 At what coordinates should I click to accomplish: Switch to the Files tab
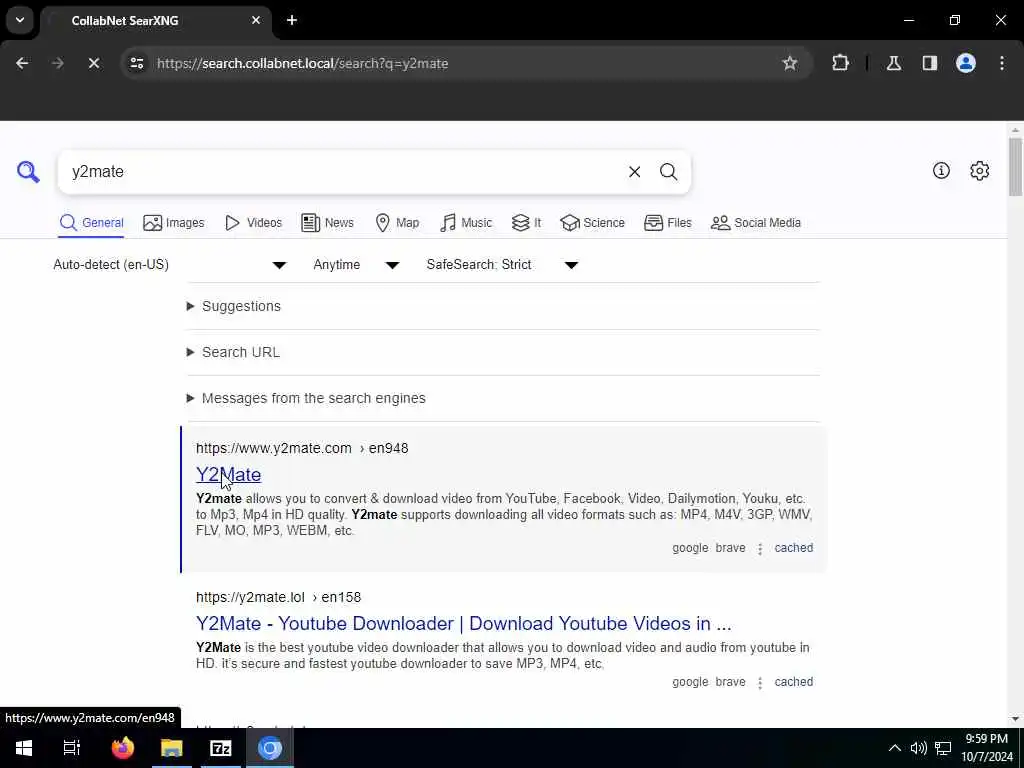(667, 223)
